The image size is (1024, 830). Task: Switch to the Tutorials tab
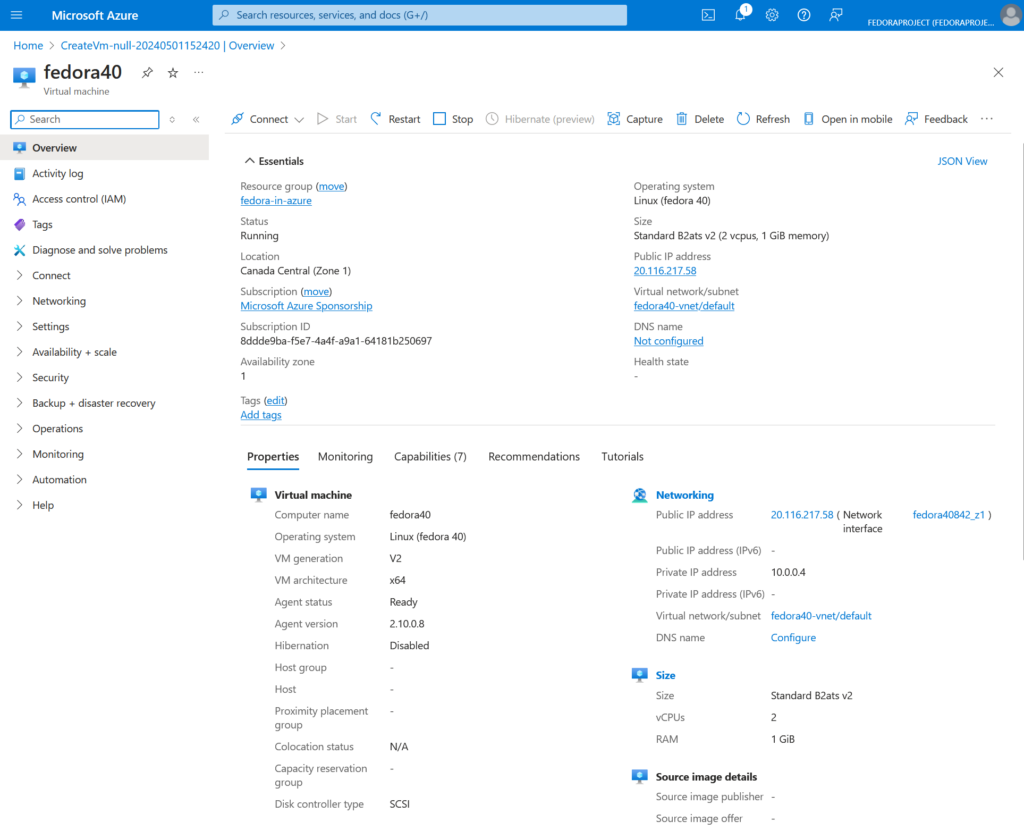[622, 456]
